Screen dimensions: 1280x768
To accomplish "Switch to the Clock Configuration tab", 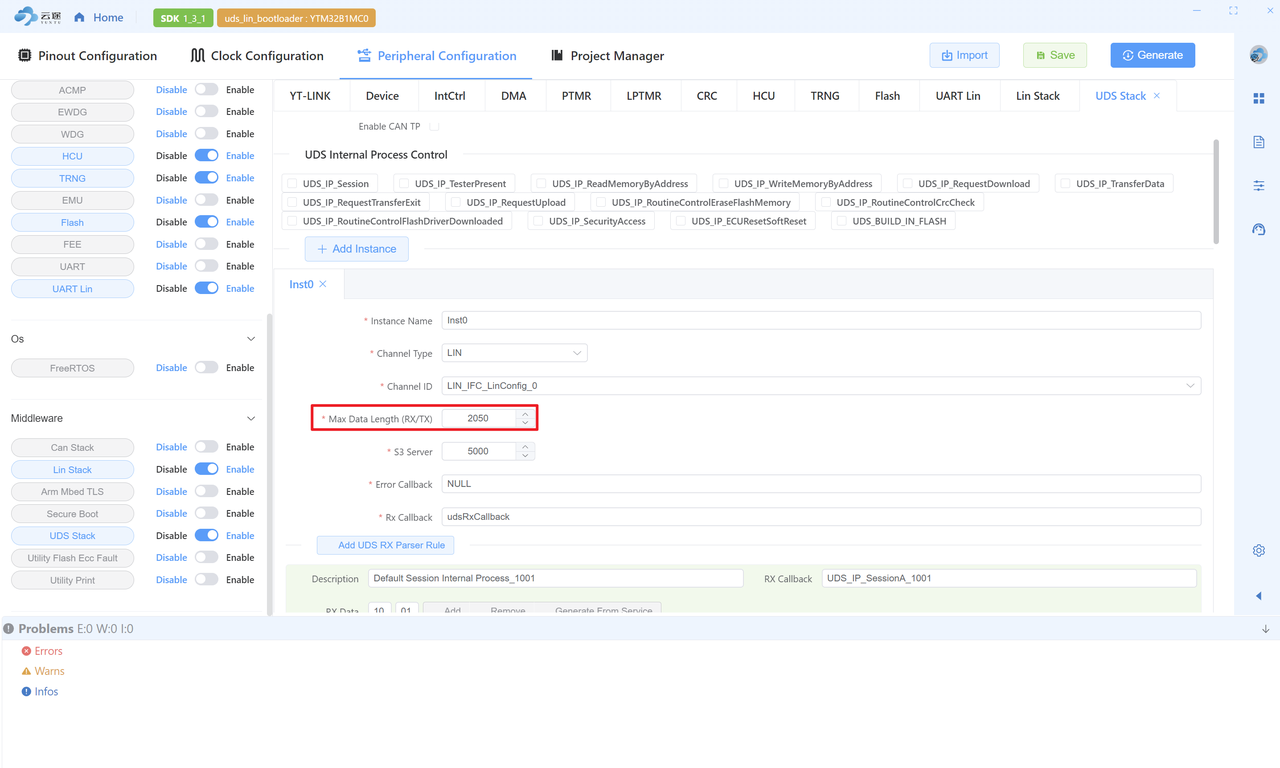I will 257,56.
